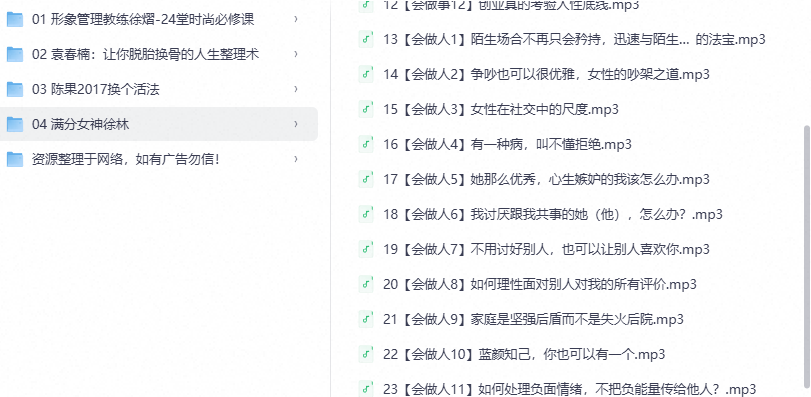The height and width of the screenshot is (397, 811).
Task: Open file 17 她那么优秀，心生嫉妒.mp3
Action: pos(546,179)
